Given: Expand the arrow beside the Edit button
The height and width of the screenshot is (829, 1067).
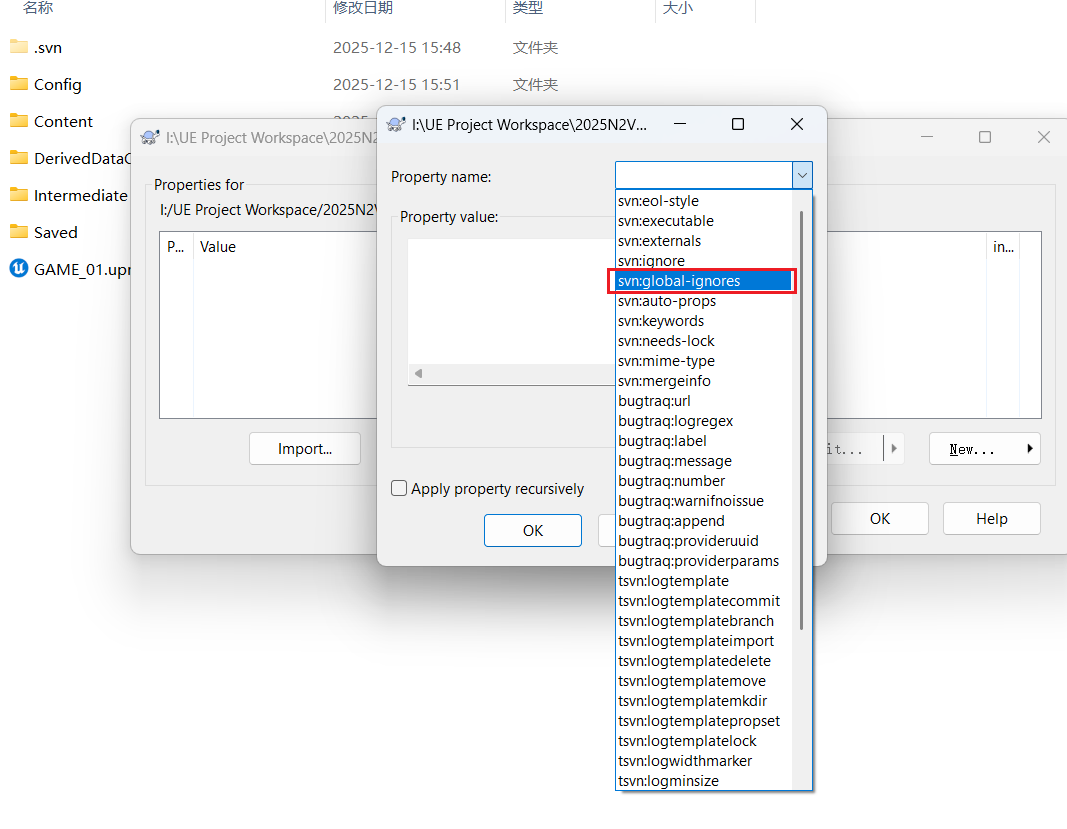Looking at the screenshot, I should click(x=893, y=449).
